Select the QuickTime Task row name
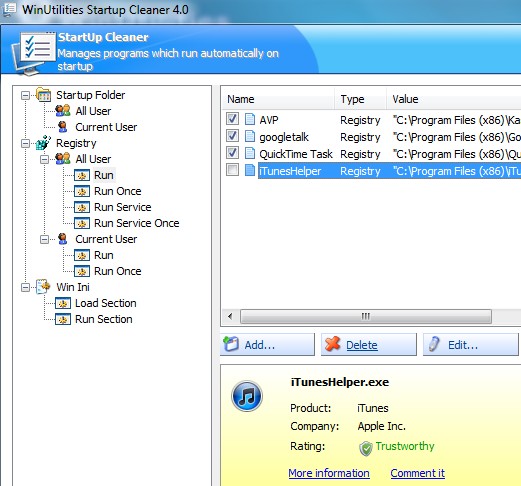 point(296,154)
